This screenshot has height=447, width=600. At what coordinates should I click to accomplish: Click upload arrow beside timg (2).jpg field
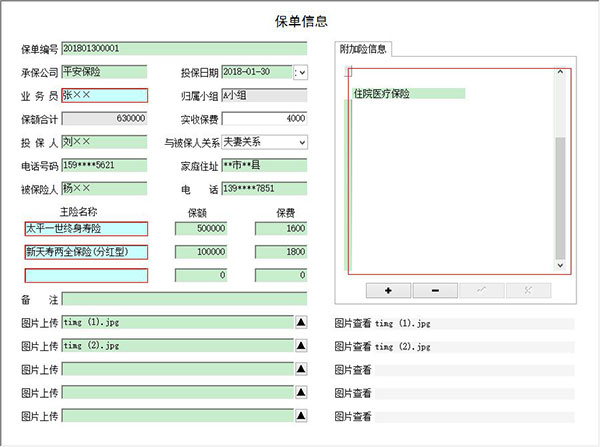coord(301,345)
